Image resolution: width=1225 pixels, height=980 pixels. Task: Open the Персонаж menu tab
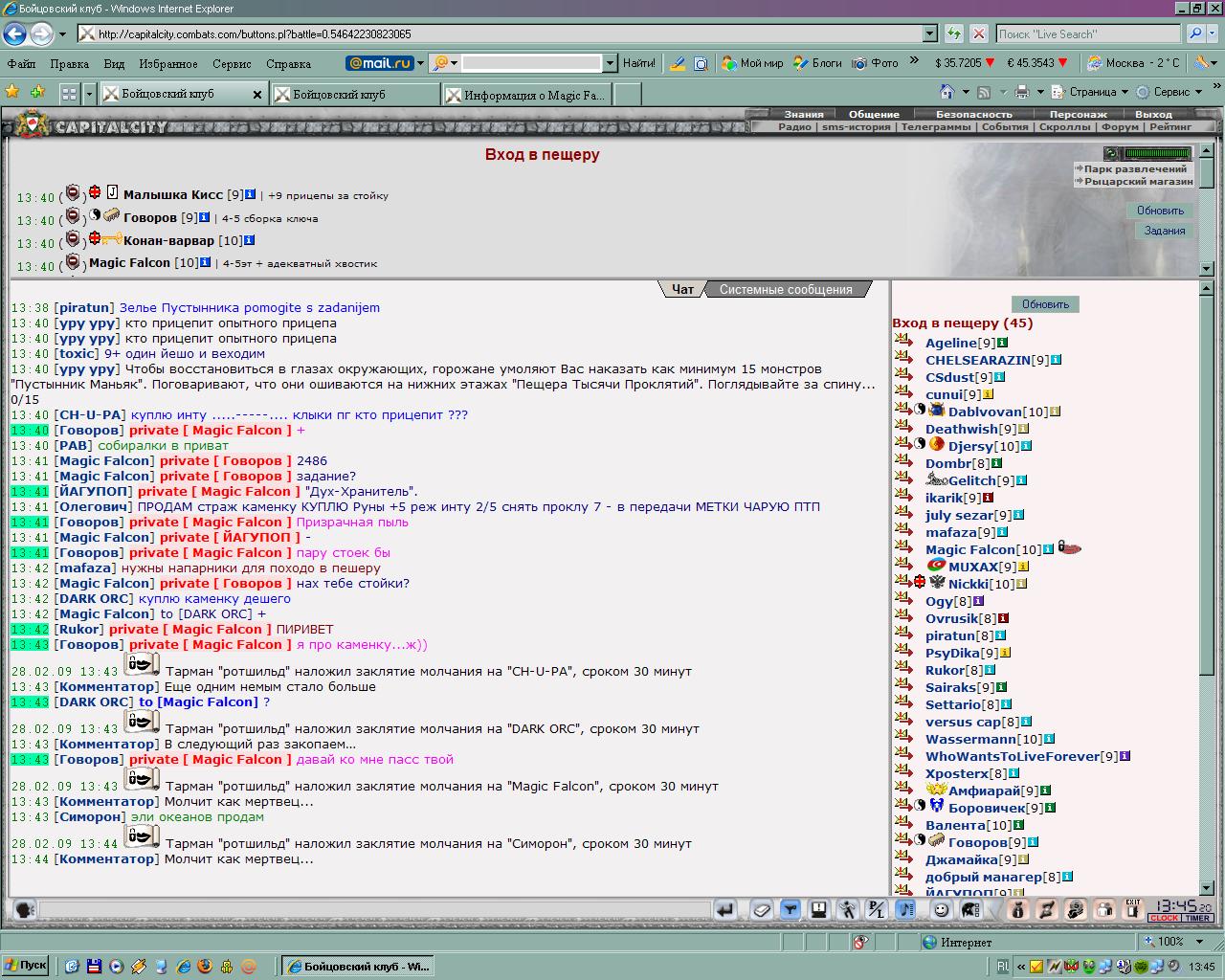click(x=1078, y=114)
